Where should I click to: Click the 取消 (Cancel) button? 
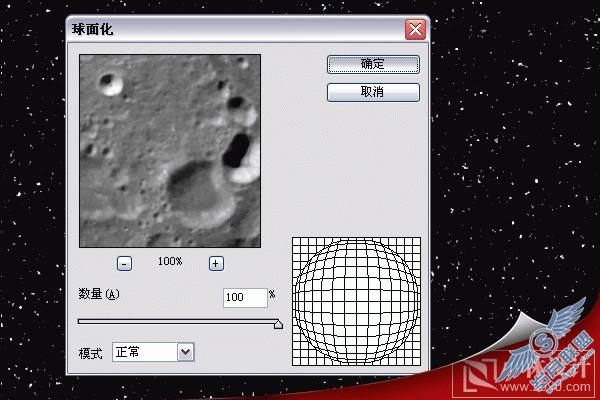tap(373, 92)
